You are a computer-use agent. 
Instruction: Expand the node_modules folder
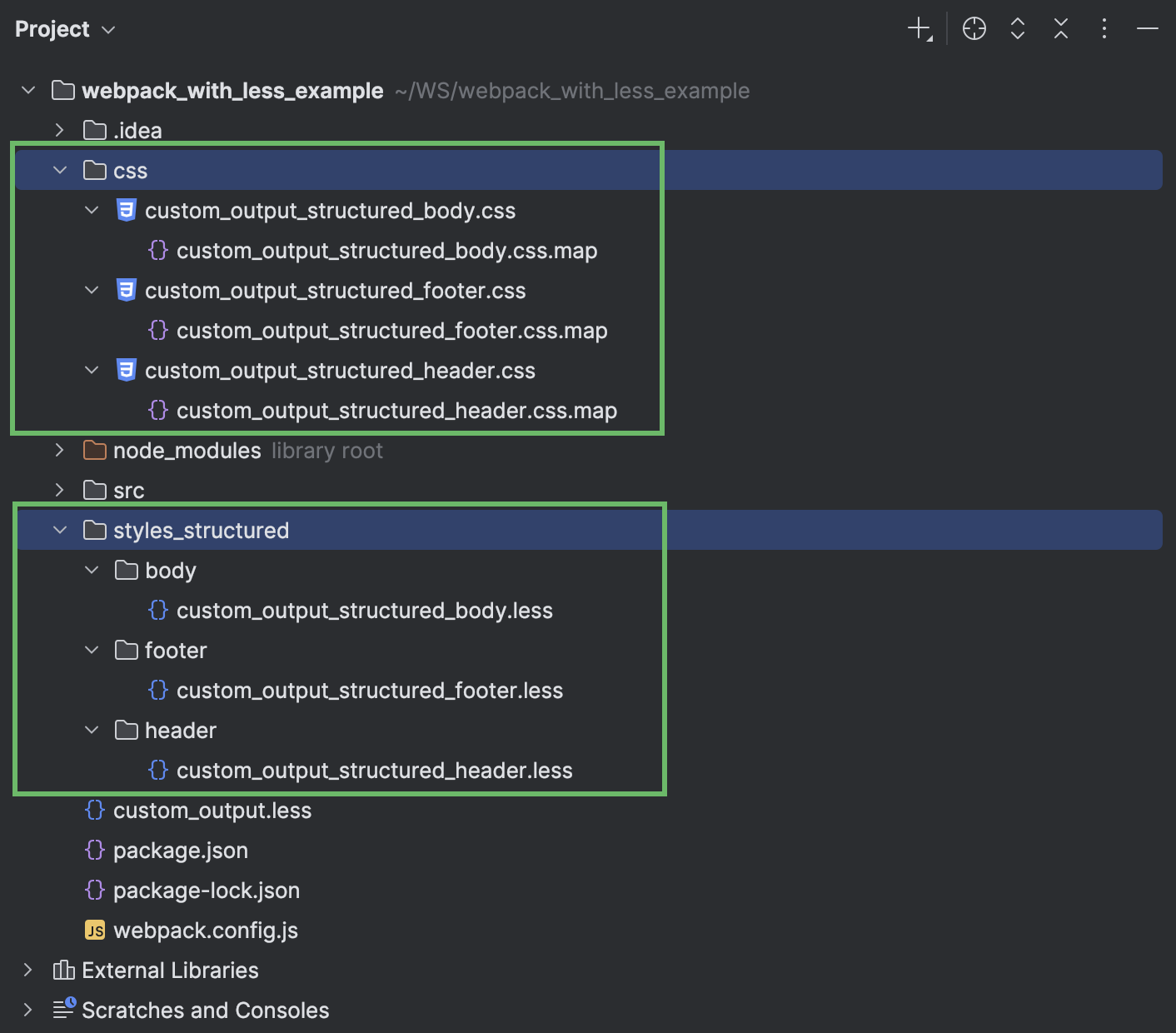59,450
